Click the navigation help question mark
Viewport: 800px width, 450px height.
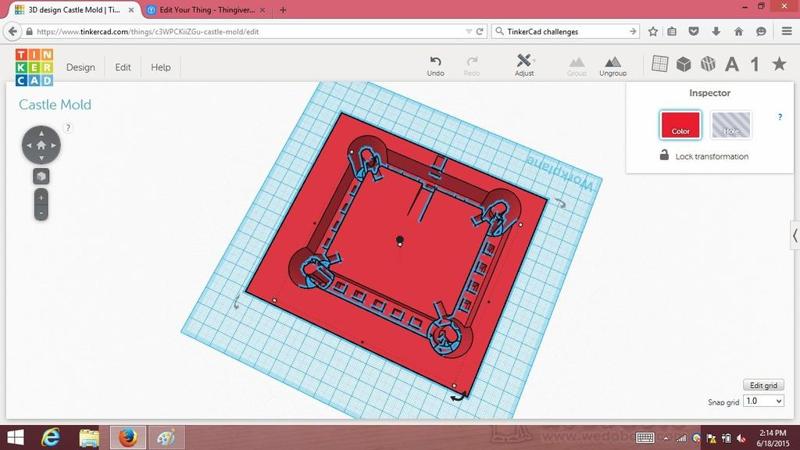click(x=68, y=128)
